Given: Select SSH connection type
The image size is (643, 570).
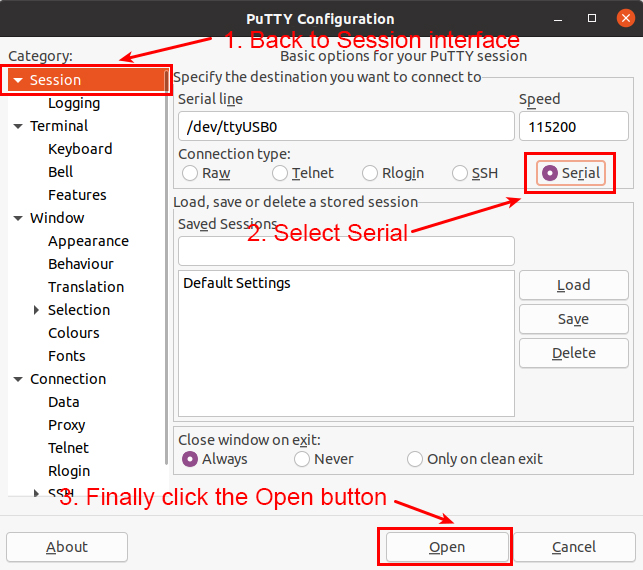Looking at the screenshot, I should click(475, 173).
